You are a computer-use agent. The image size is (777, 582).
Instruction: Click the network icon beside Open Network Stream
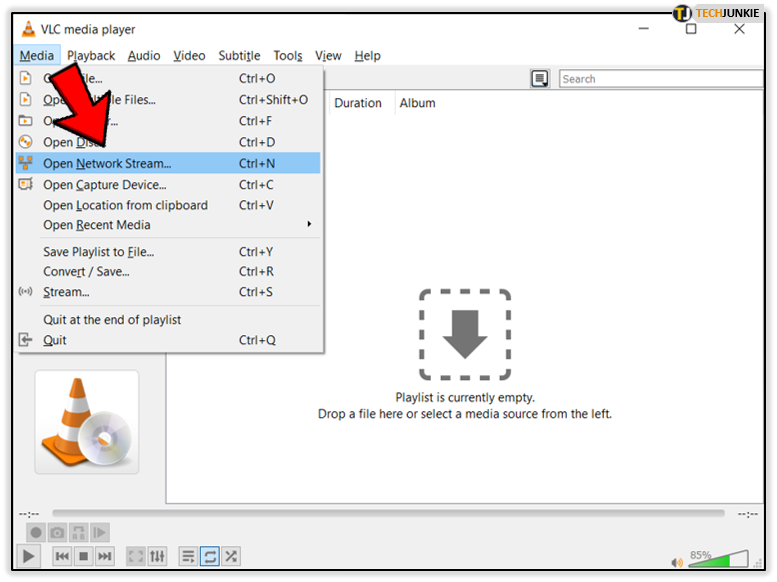click(25, 163)
